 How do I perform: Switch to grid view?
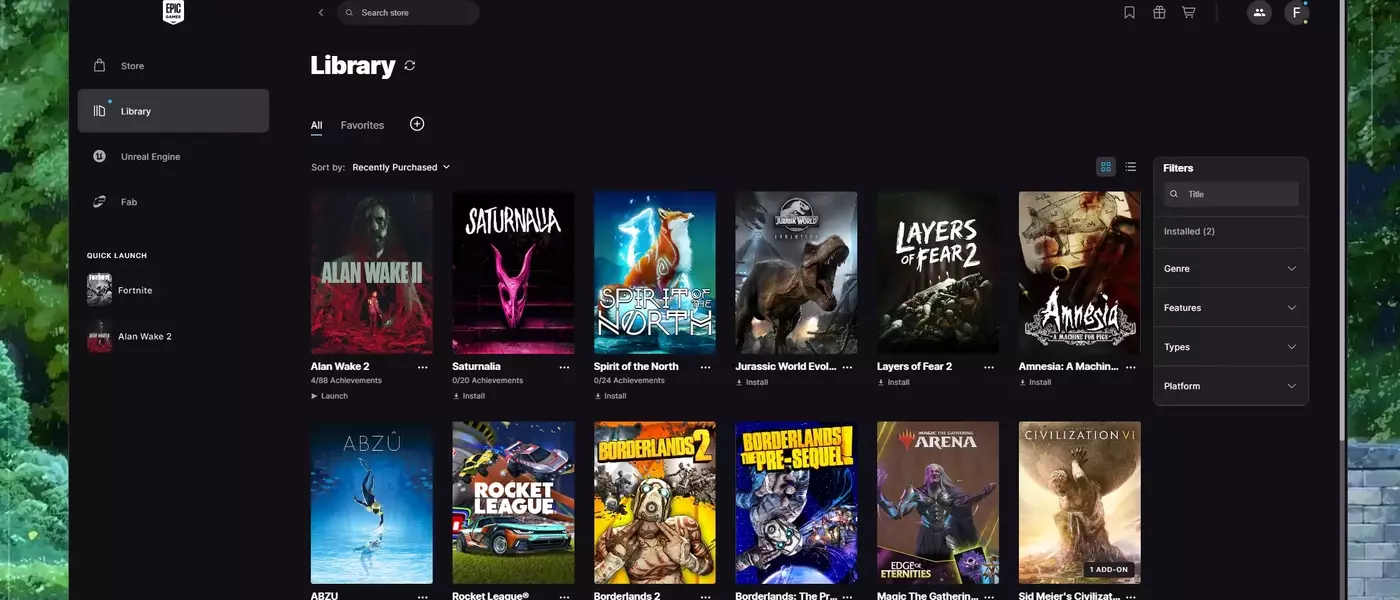coord(1105,167)
